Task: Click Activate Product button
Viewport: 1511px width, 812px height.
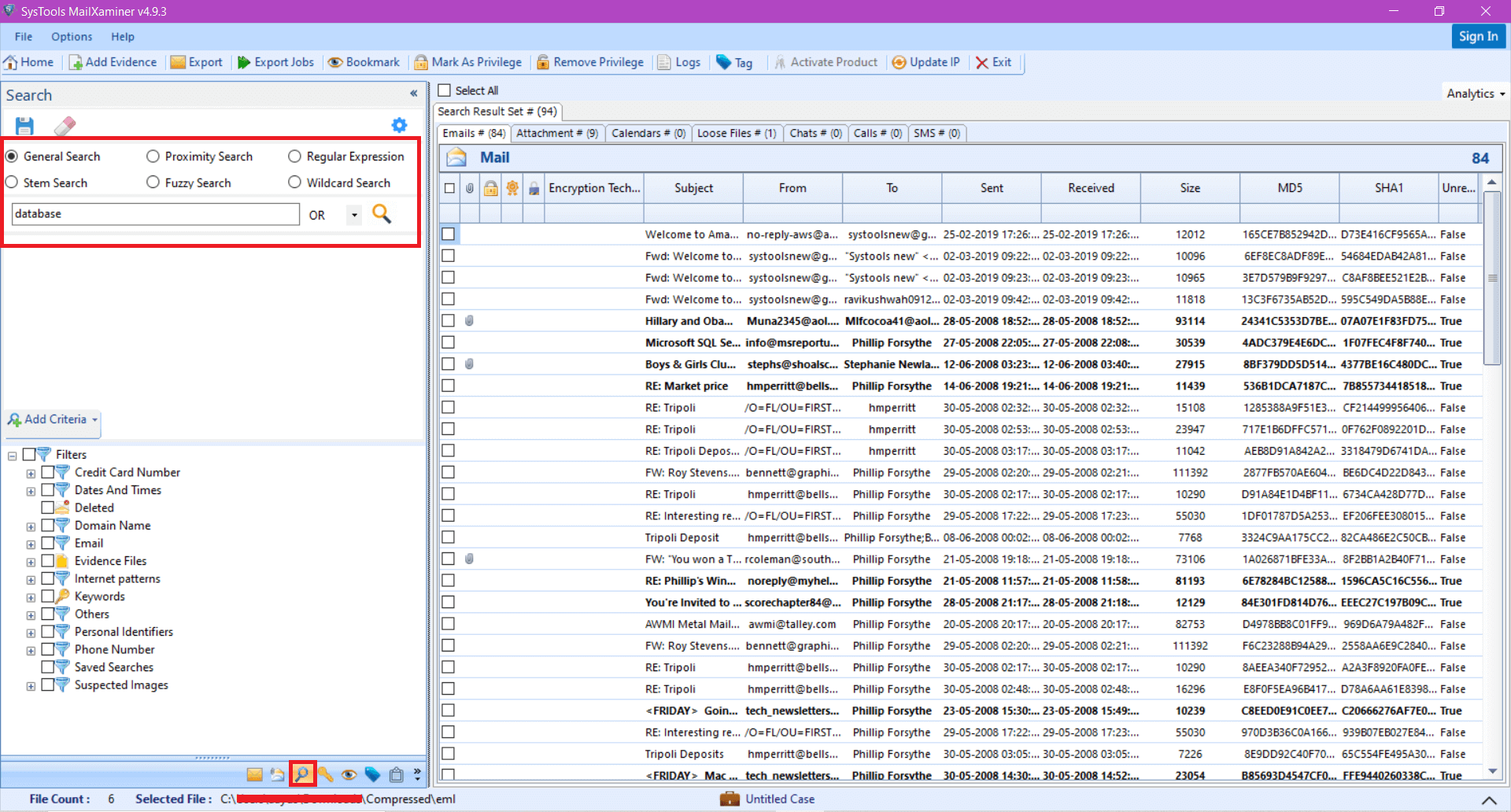Action: 826,62
